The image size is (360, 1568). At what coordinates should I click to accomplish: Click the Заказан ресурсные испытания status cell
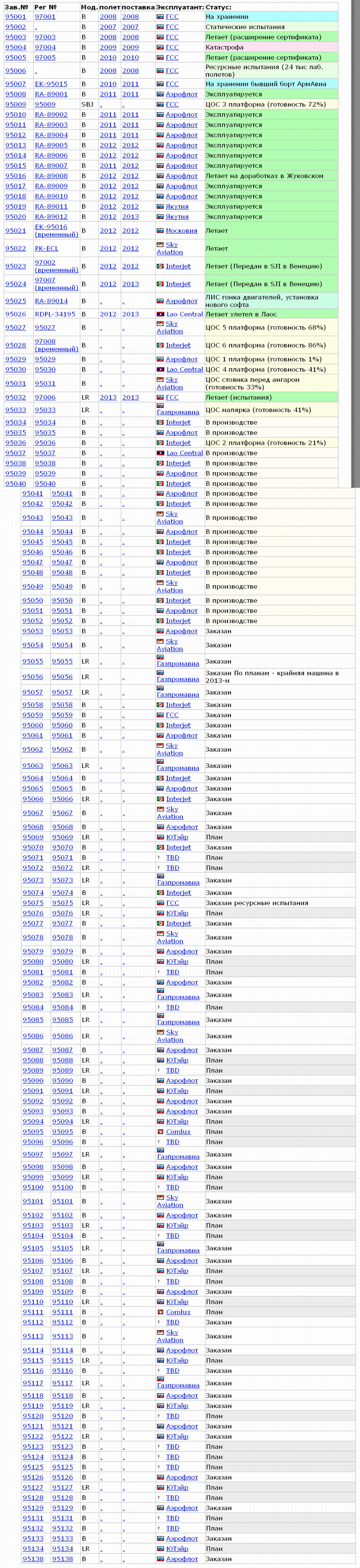click(x=280, y=903)
